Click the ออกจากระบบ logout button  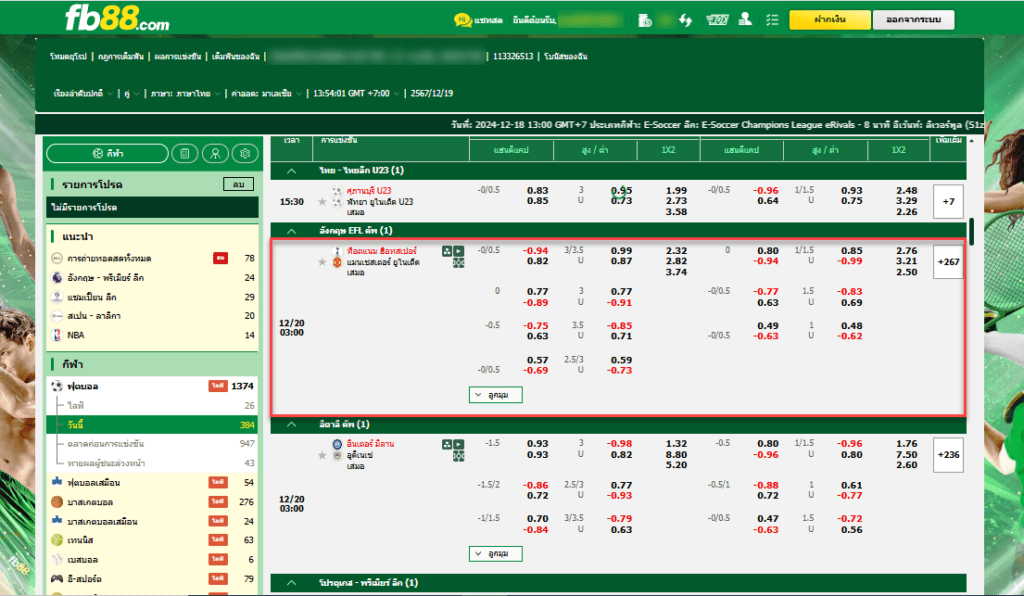[913, 20]
